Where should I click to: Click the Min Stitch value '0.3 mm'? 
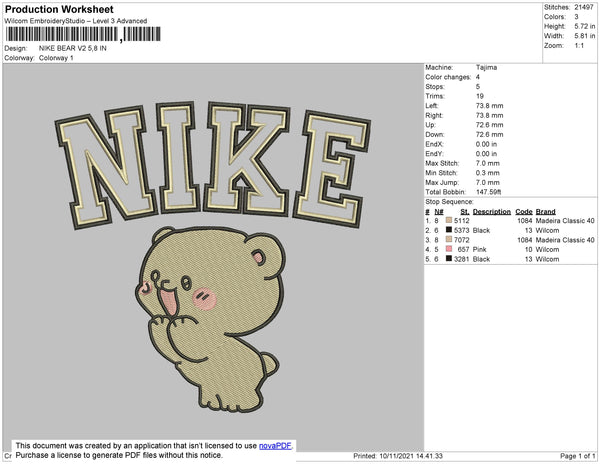488,173
